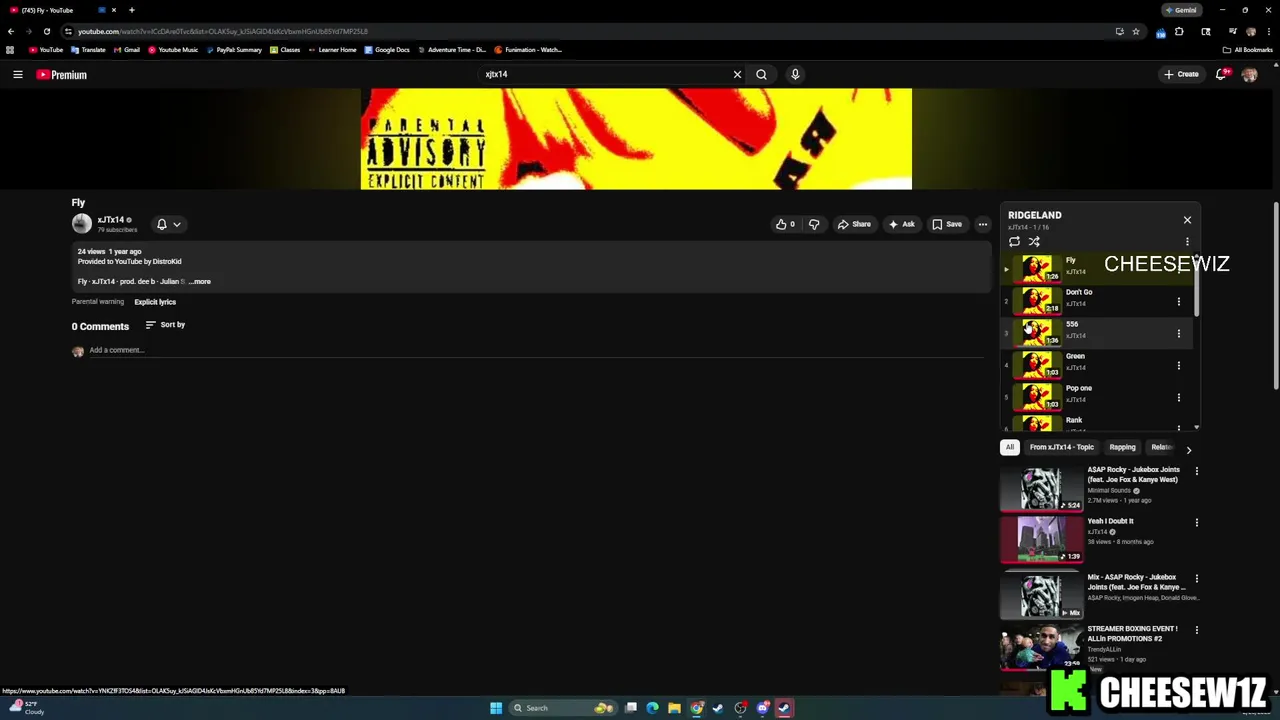This screenshot has height=720, width=1280.
Task: Open File Explorer from taskbar
Action: click(x=674, y=708)
